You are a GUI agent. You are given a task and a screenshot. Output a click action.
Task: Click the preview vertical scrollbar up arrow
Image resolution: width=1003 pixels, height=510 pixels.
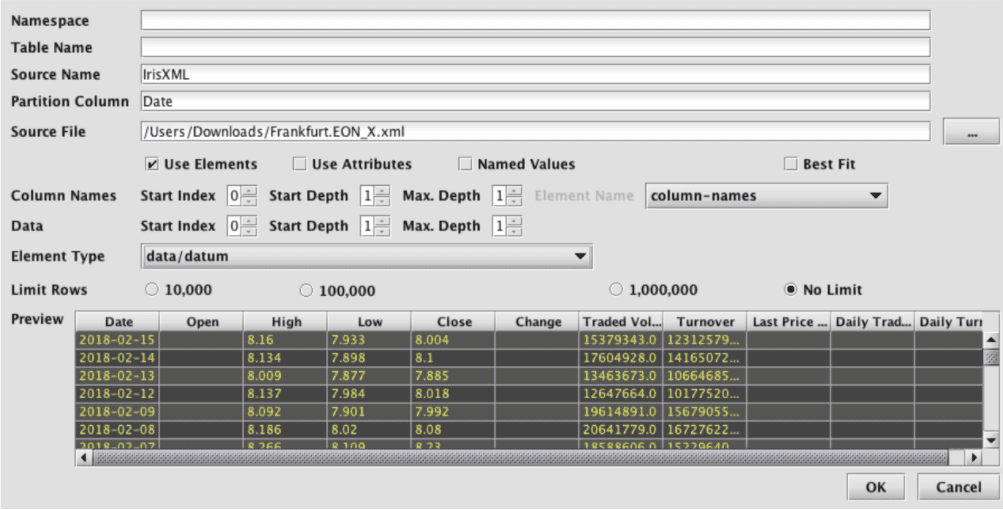[992, 341]
